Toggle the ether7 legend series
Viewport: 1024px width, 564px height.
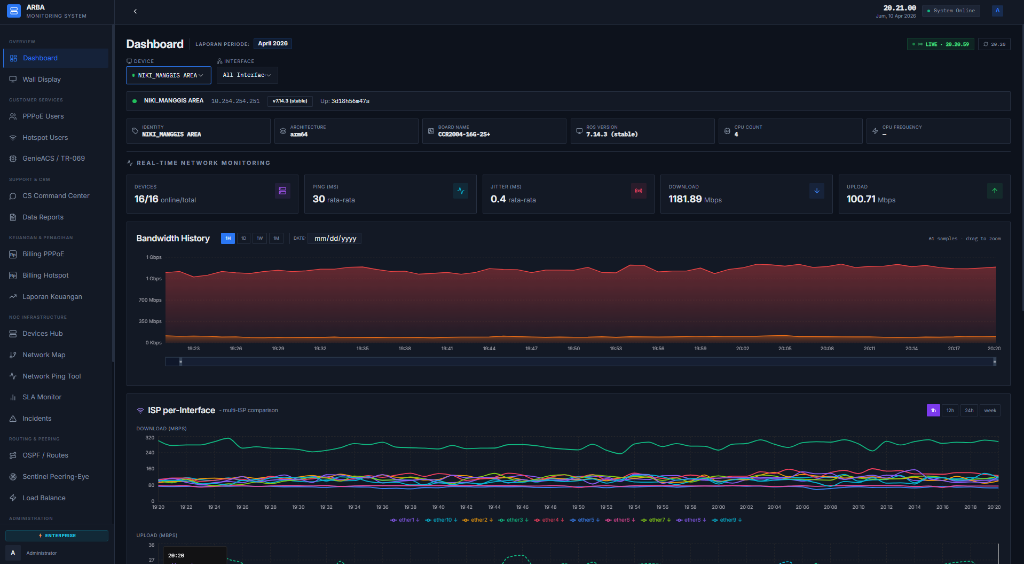(x=656, y=520)
